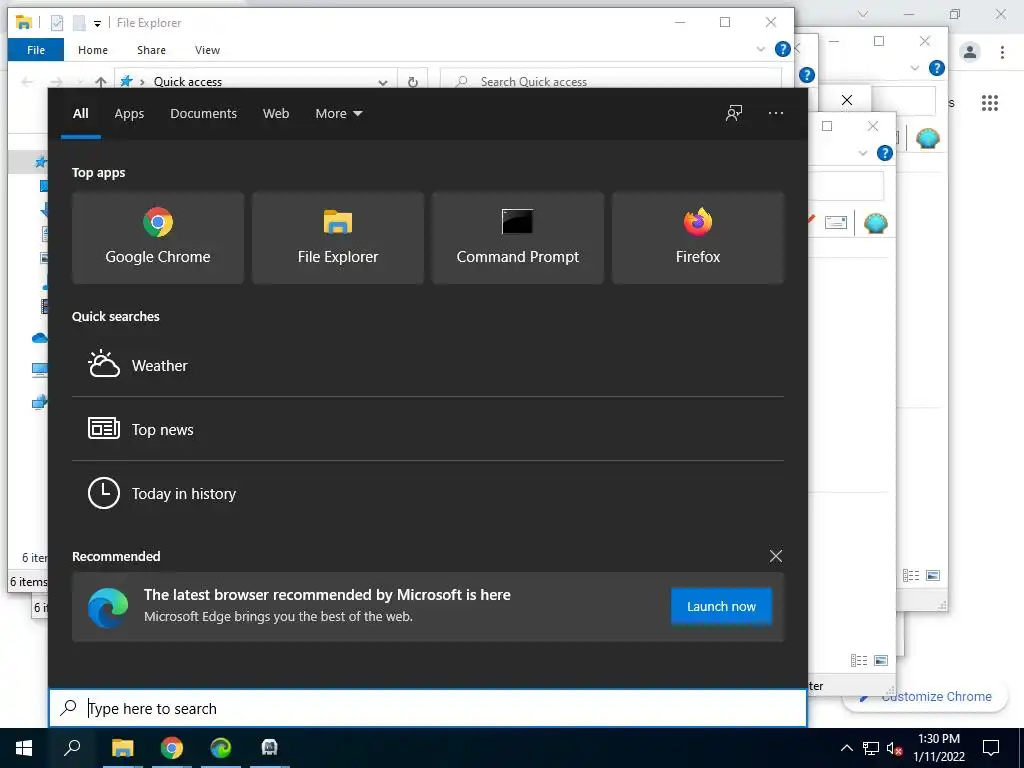1024x768 pixels.
Task: Open Customize Quick Access Toolbar dropdown arrow
Action: [97, 24]
